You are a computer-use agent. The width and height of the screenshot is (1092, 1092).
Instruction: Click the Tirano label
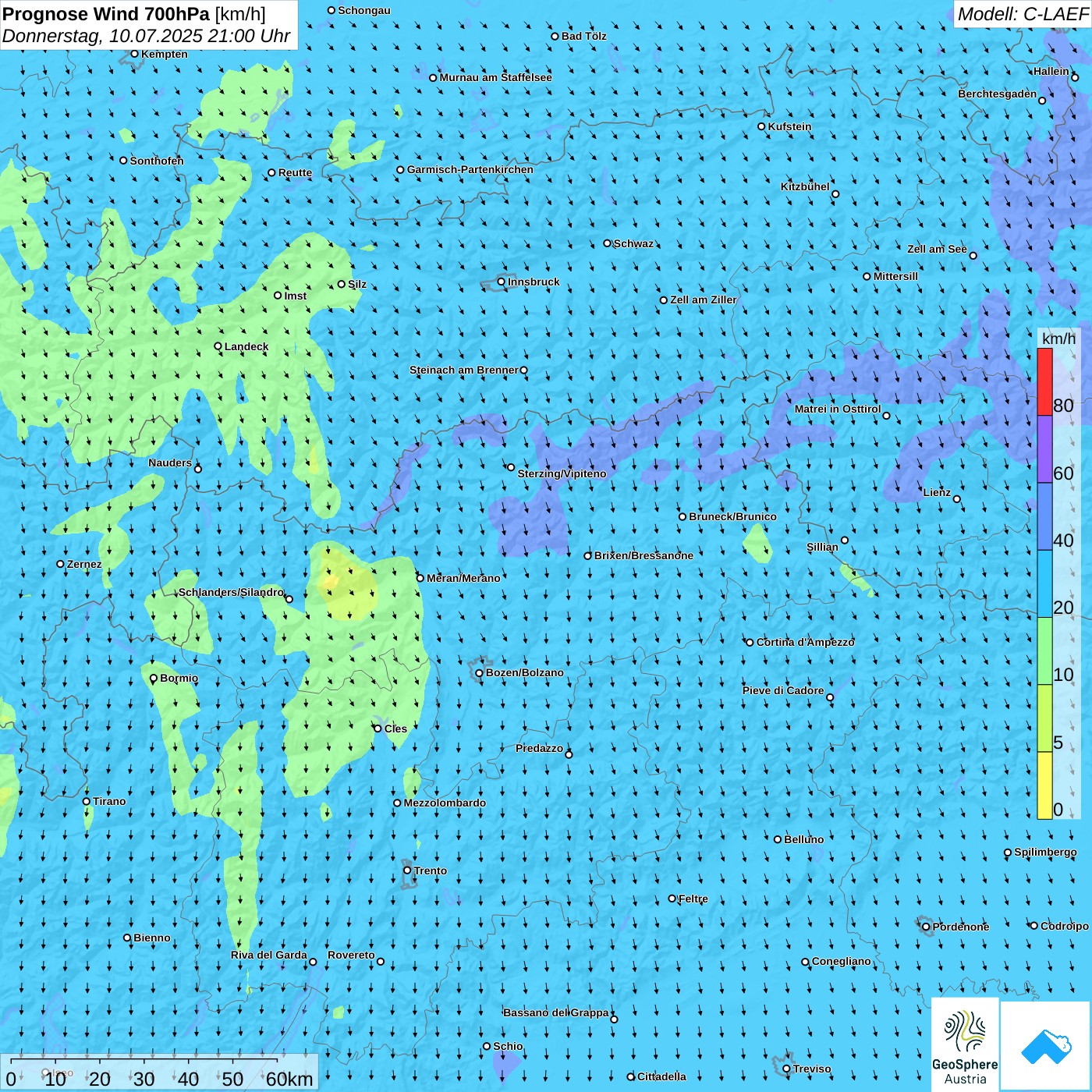[x=109, y=801]
